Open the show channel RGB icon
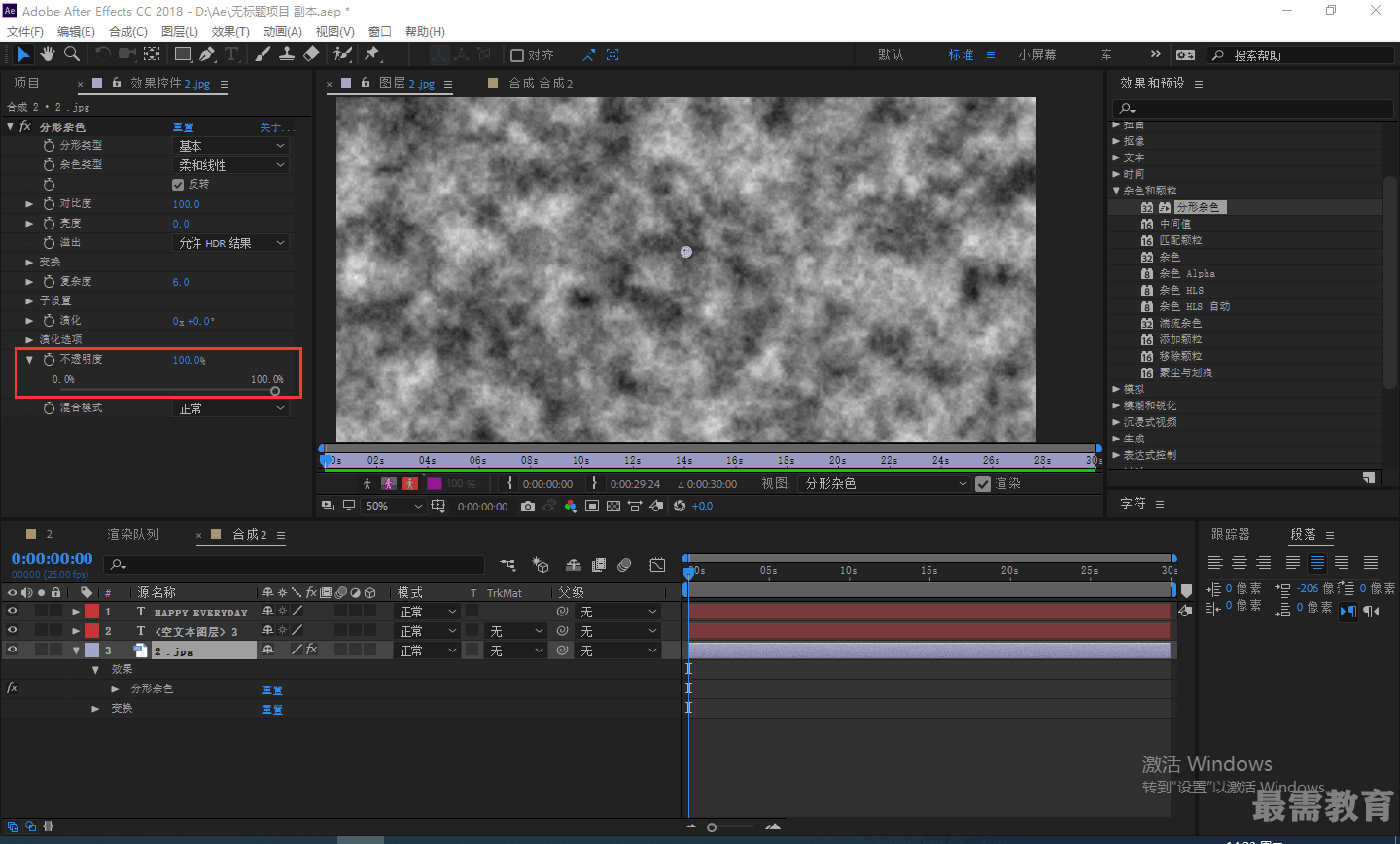This screenshot has height=844, width=1400. tap(571, 506)
